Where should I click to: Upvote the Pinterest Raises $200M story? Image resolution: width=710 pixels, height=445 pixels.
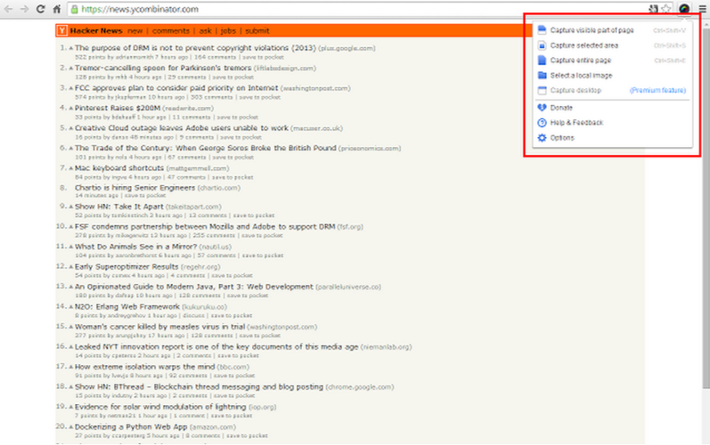71,108
